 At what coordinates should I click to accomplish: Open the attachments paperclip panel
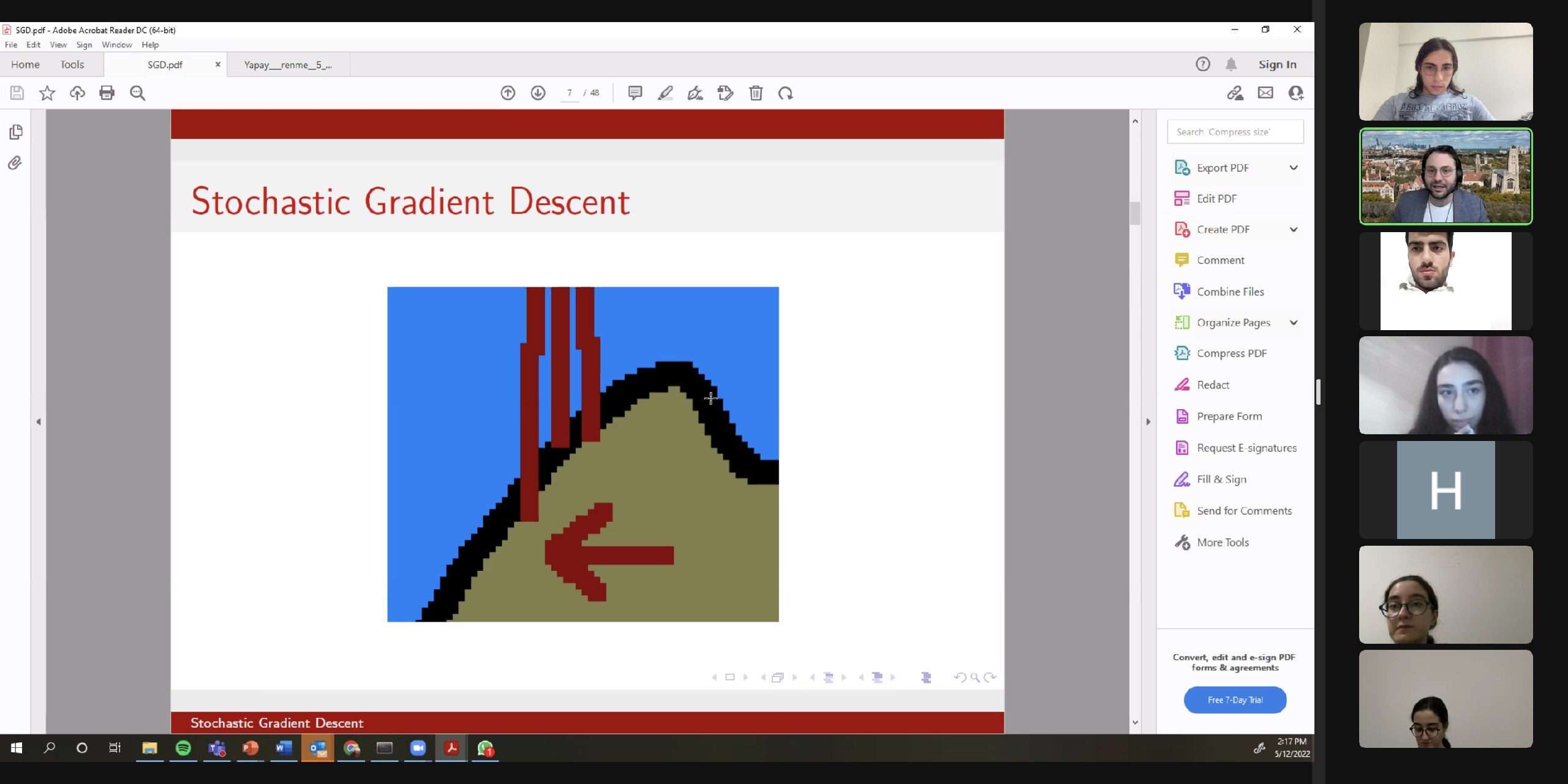[15, 163]
